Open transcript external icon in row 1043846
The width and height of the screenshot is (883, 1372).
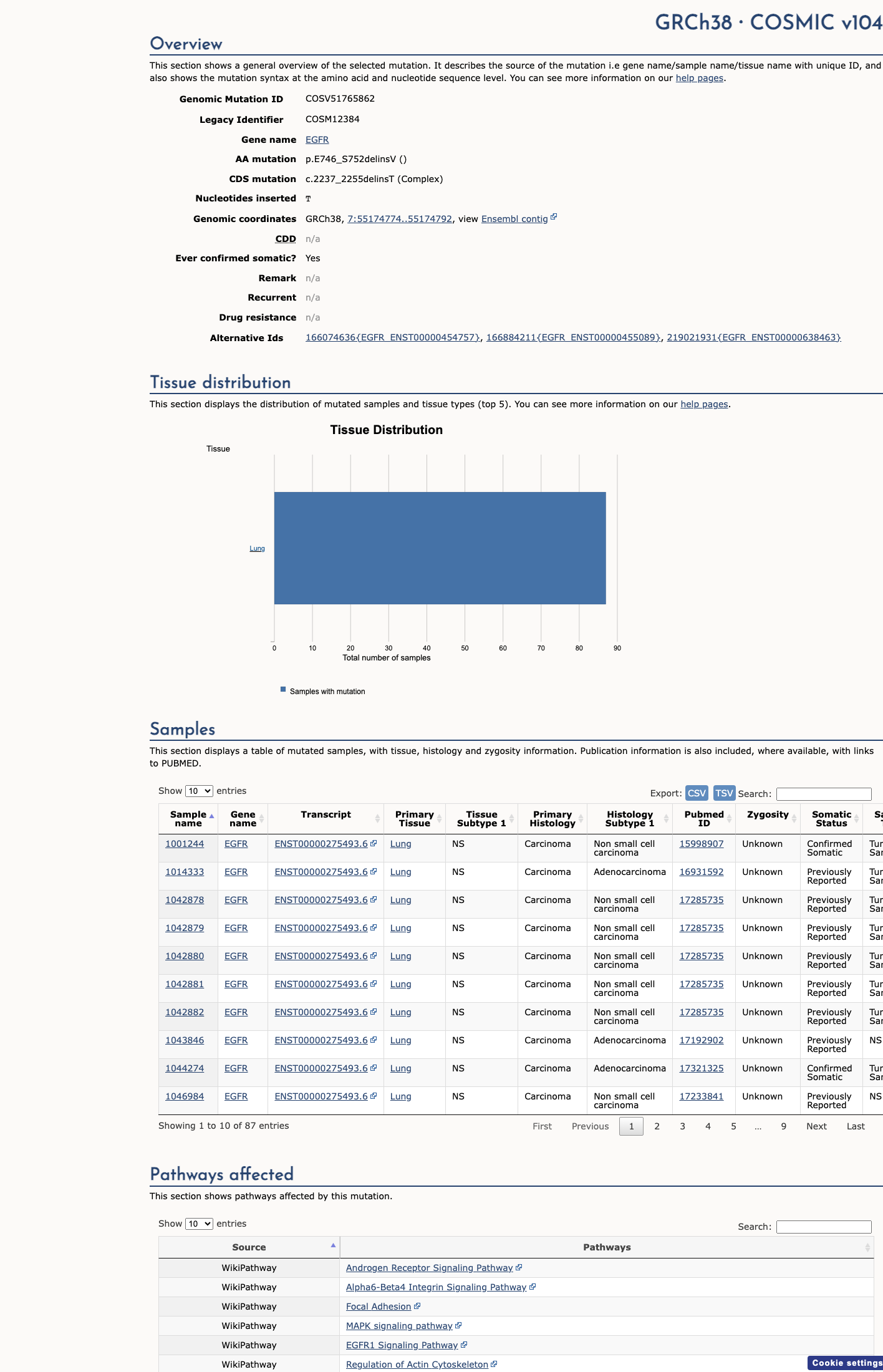click(x=374, y=1040)
